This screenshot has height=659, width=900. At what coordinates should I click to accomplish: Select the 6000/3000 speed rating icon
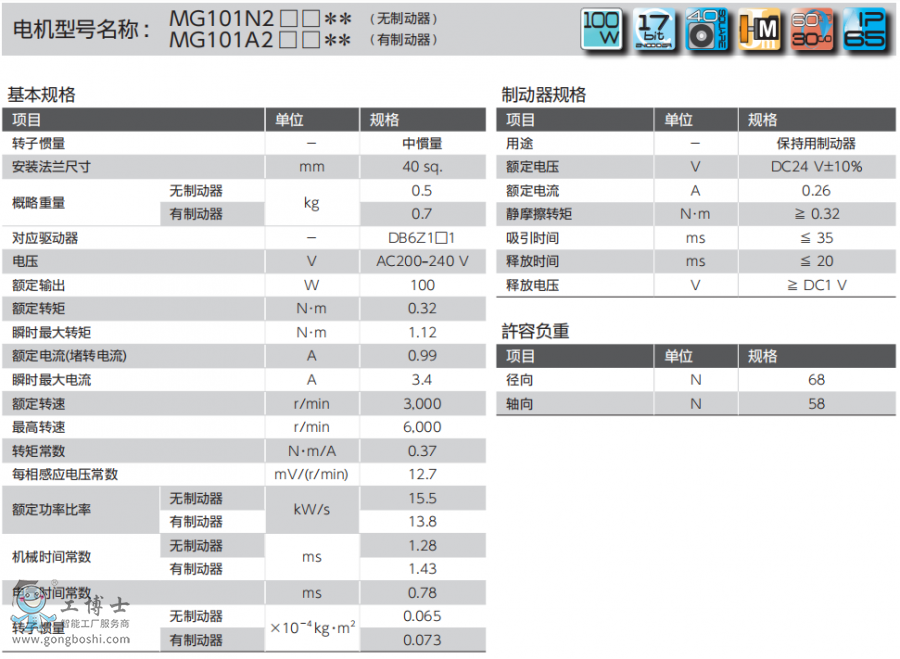pyautogui.click(x=813, y=30)
